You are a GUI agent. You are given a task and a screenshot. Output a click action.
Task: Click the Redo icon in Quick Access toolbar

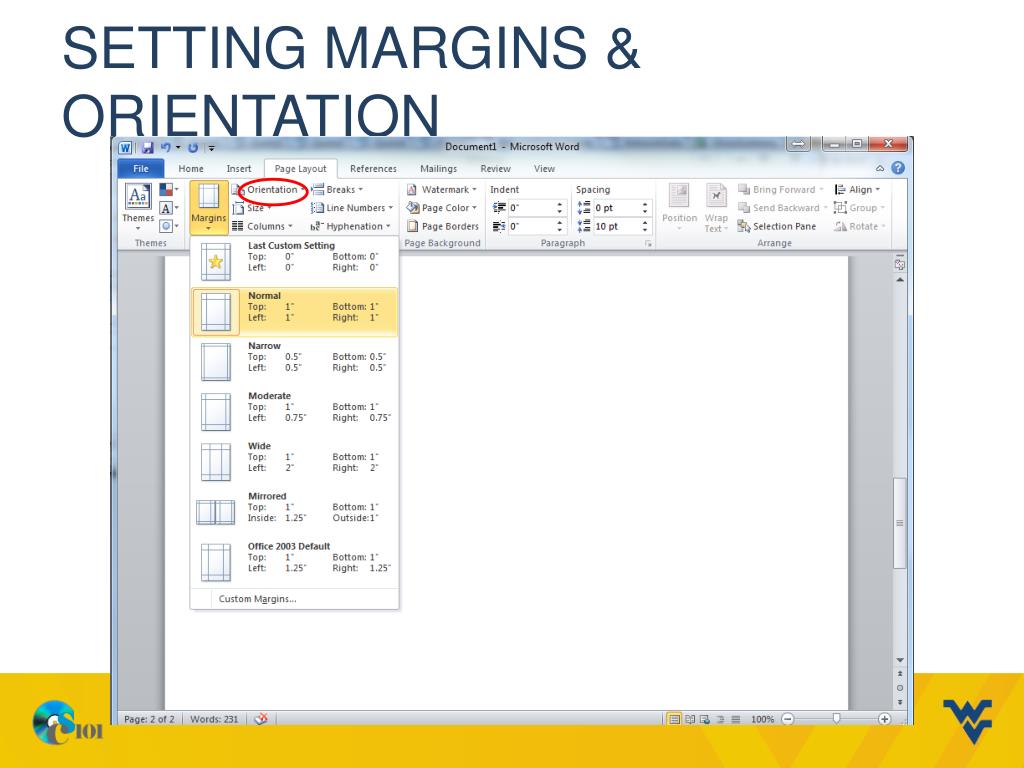(193, 148)
